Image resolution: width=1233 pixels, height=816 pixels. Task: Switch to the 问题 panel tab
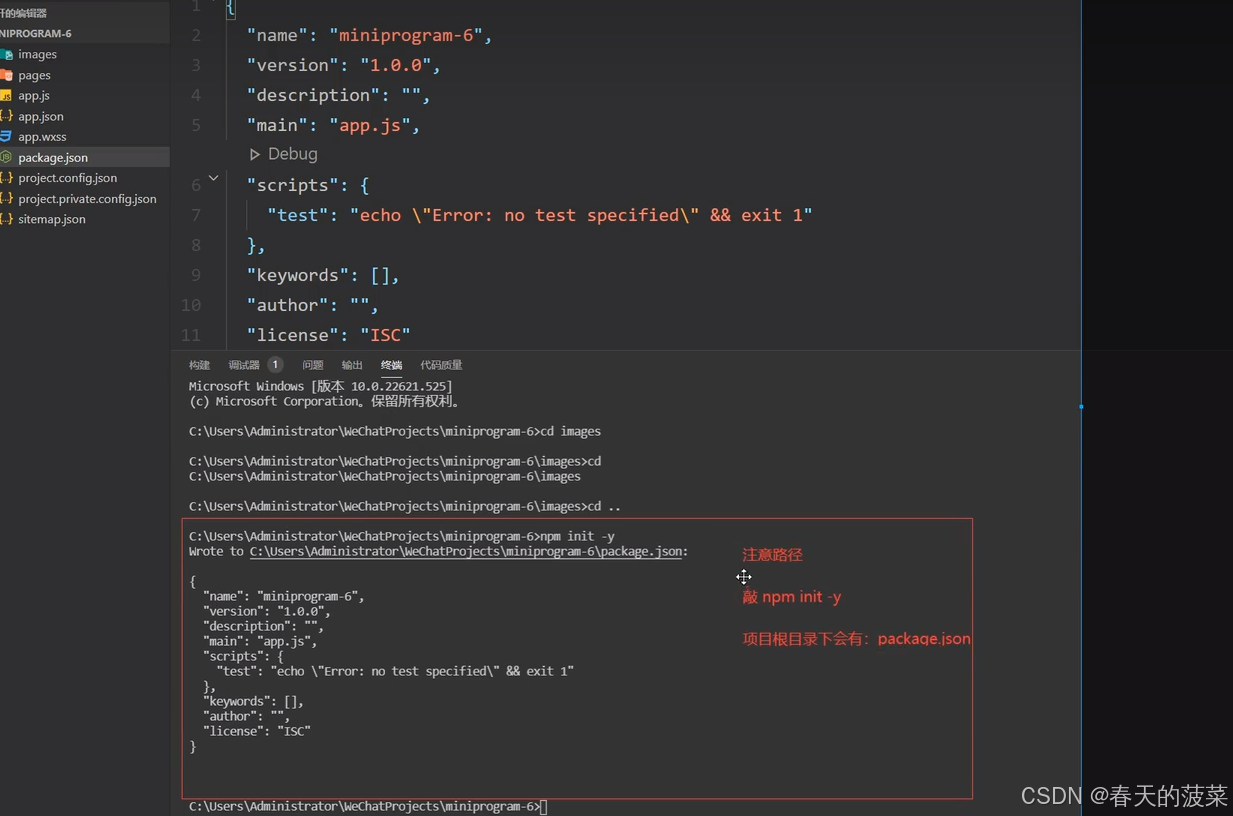click(313, 365)
